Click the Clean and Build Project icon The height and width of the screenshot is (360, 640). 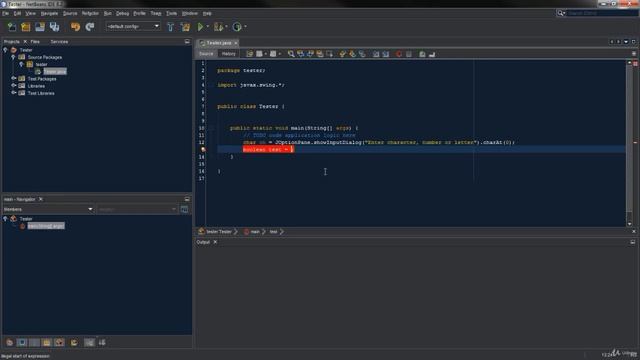(x=185, y=27)
